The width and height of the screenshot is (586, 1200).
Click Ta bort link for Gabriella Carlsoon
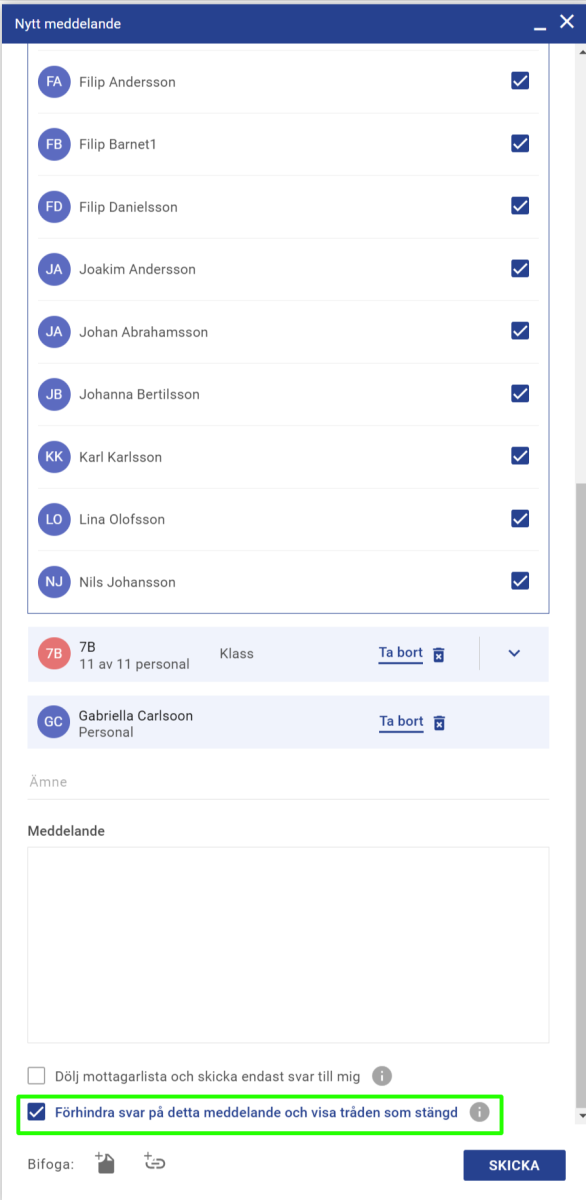coord(401,721)
